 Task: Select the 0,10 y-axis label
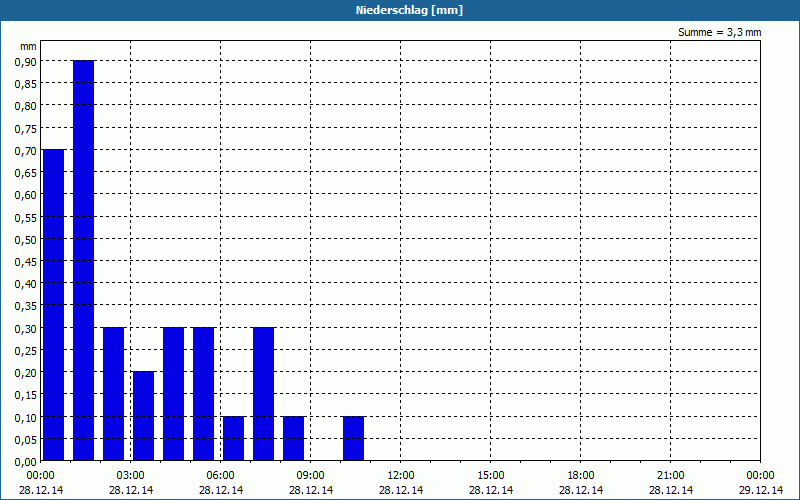pos(26,417)
